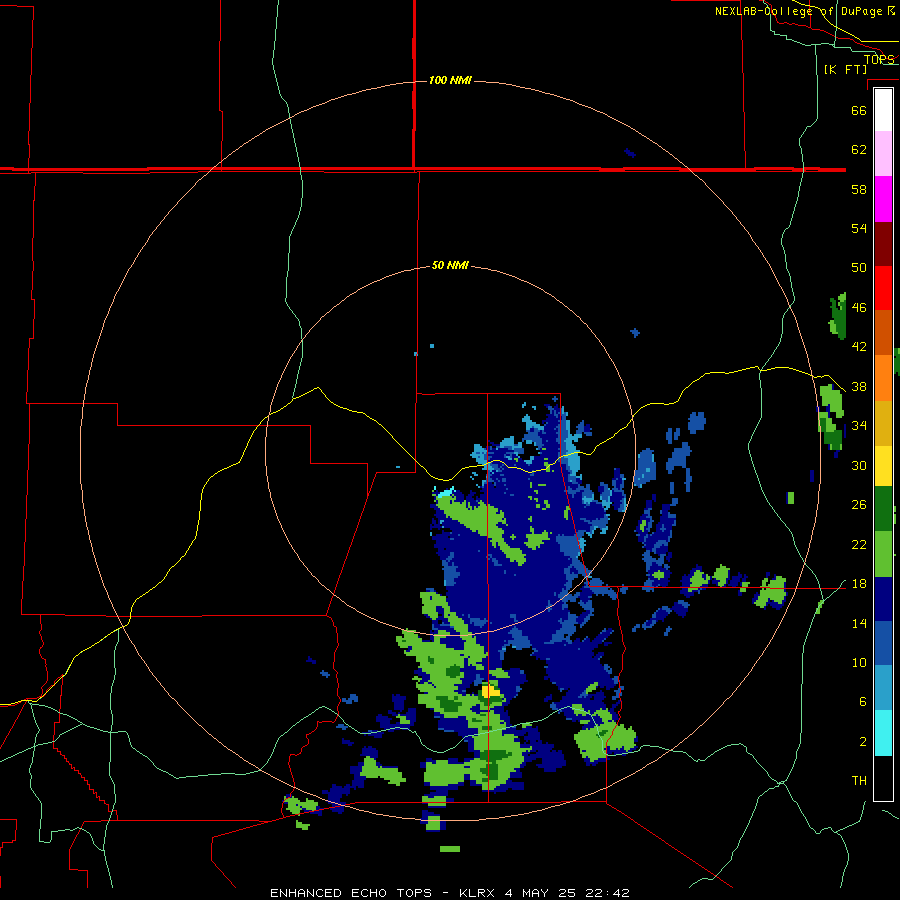Click the 62 legend label

pos(859,150)
